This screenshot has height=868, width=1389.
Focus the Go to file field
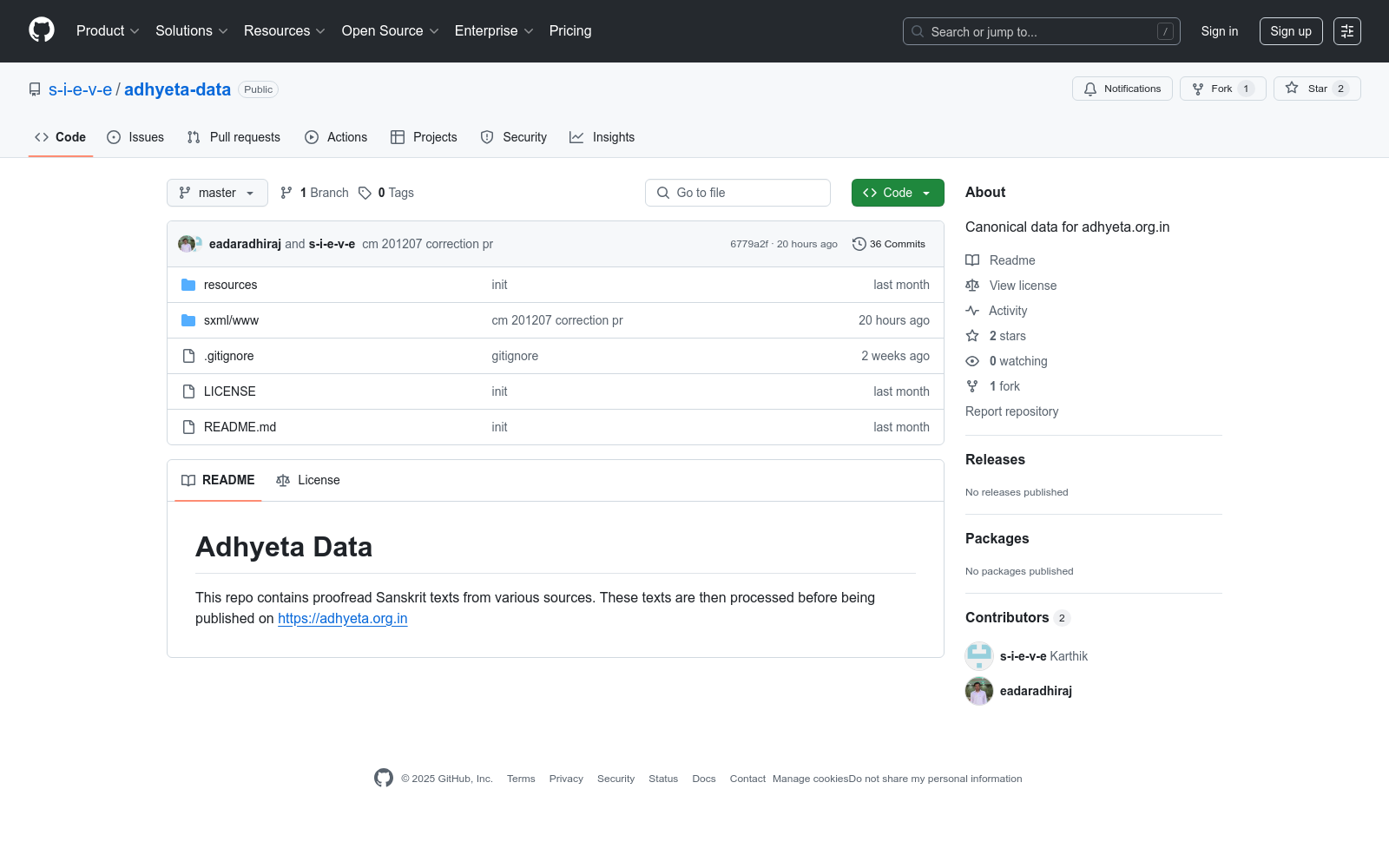pyautogui.click(x=738, y=193)
